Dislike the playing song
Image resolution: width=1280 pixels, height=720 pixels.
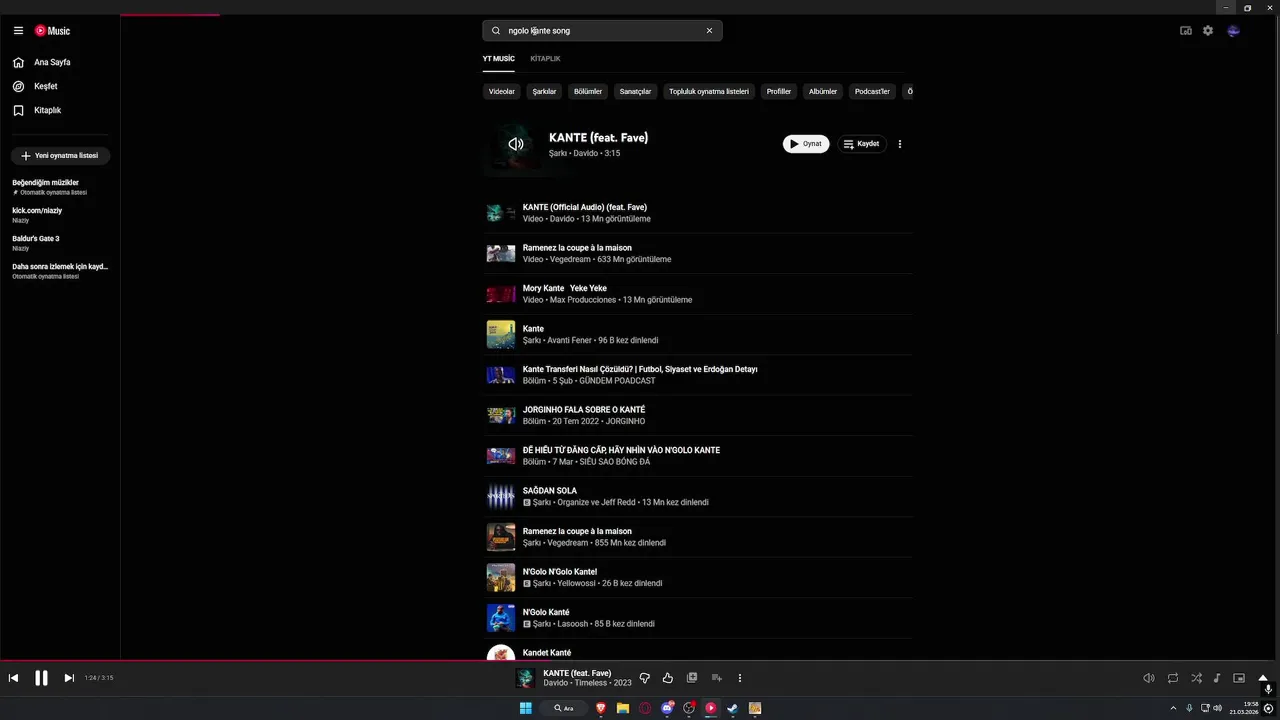pos(644,678)
